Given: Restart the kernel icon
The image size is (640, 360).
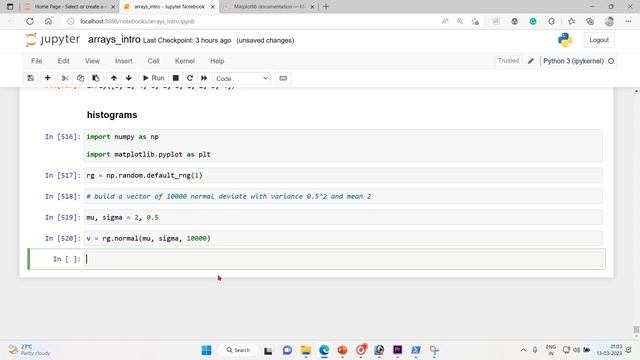Looking at the screenshot, I should point(190,78).
